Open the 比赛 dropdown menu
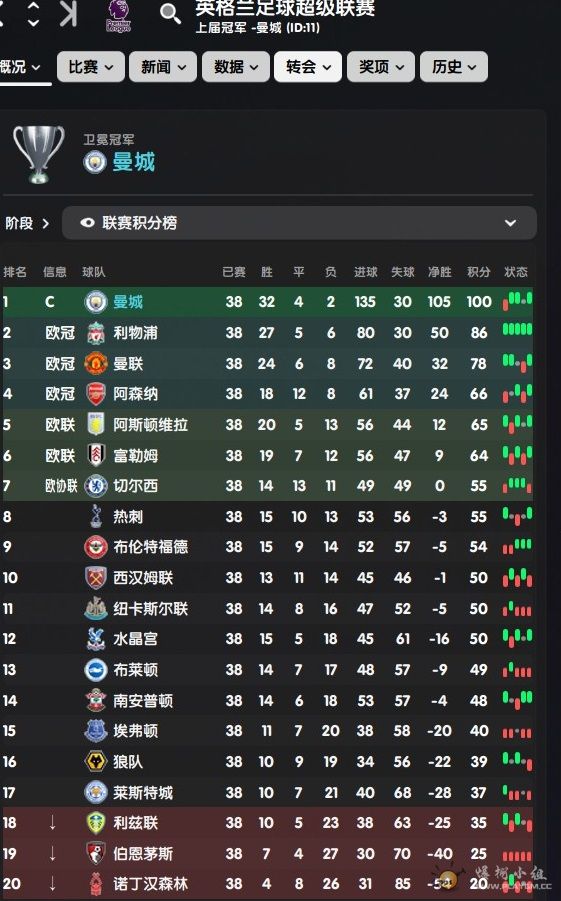This screenshot has height=901, width=561. (x=91, y=67)
